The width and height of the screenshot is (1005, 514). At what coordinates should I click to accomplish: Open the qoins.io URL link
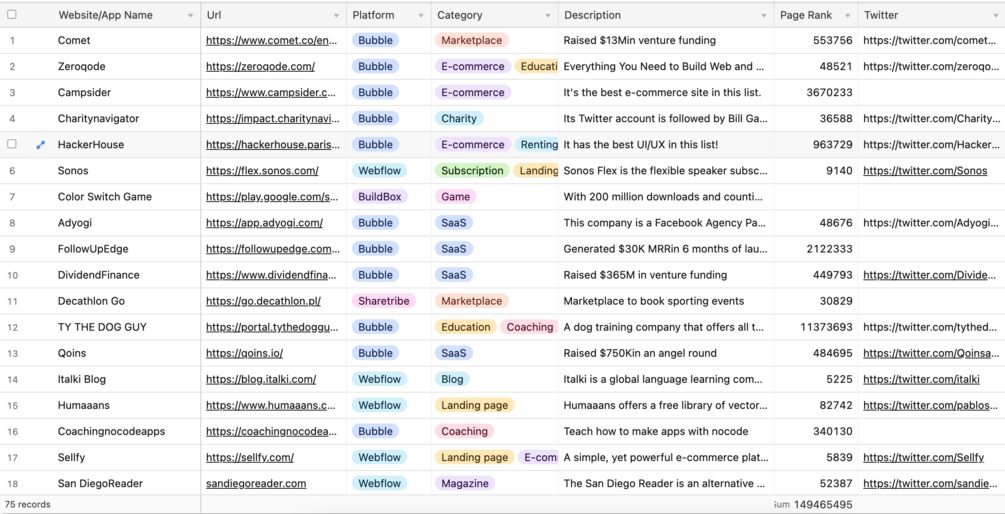pyautogui.click(x=244, y=353)
